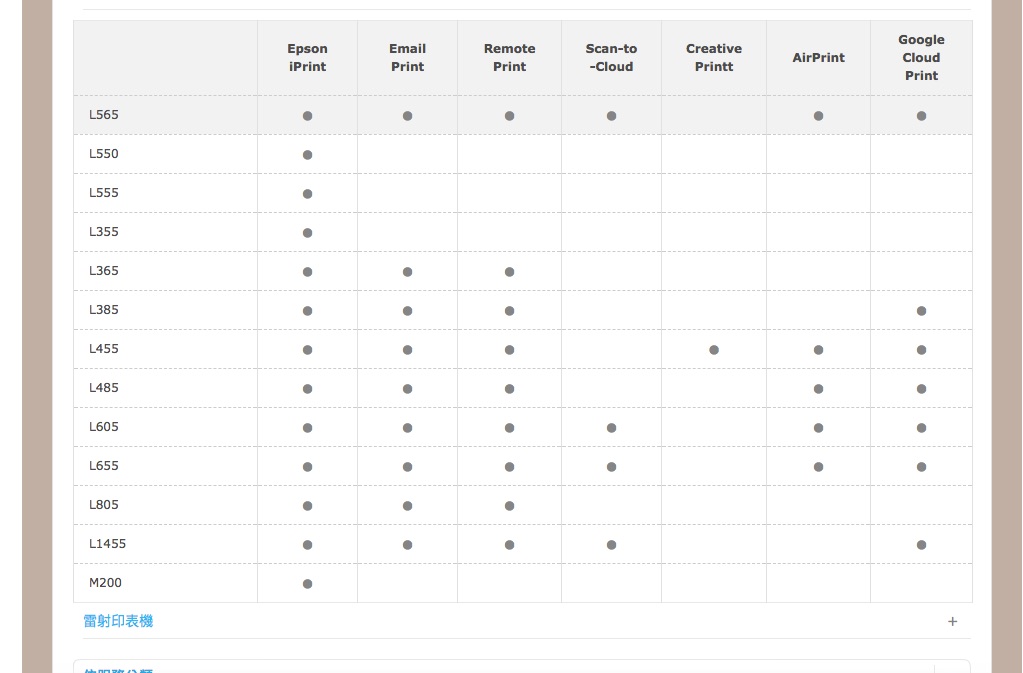Select the Creative Printt column header
The width and height of the screenshot is (1023, 673).
click(714, 57)
